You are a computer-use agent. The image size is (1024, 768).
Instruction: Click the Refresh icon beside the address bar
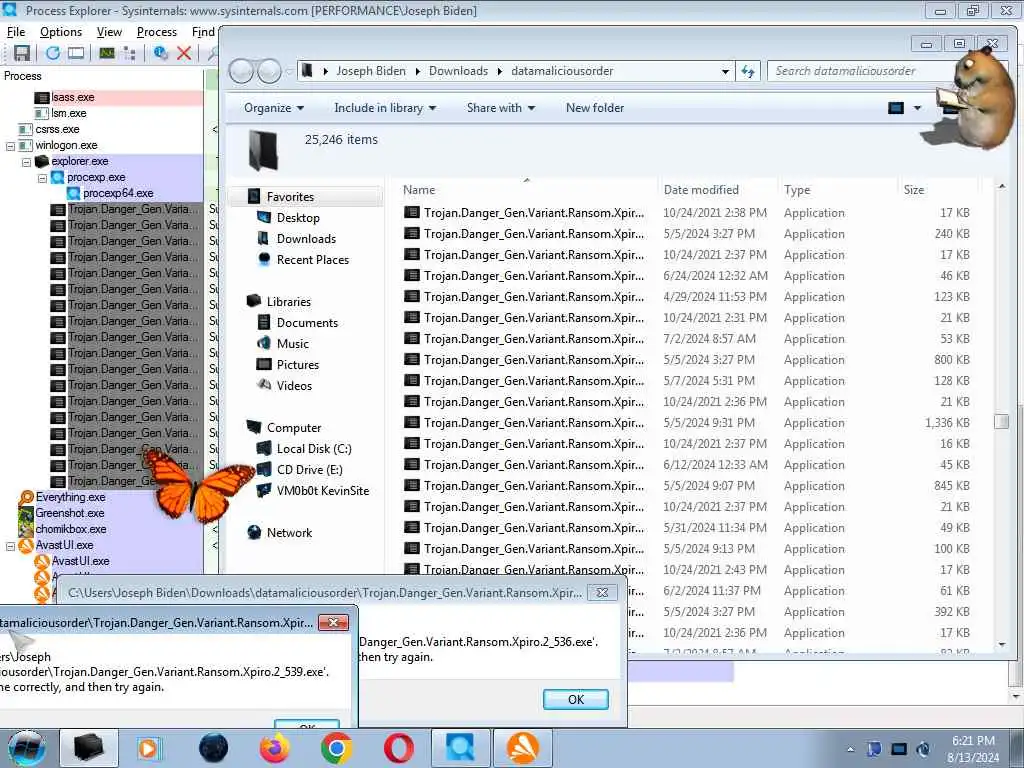748,71
